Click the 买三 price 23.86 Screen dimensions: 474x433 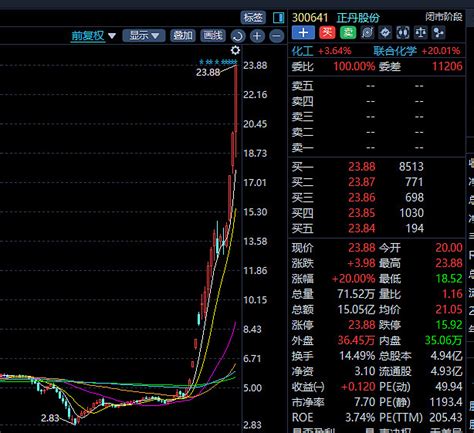[362, 197]
